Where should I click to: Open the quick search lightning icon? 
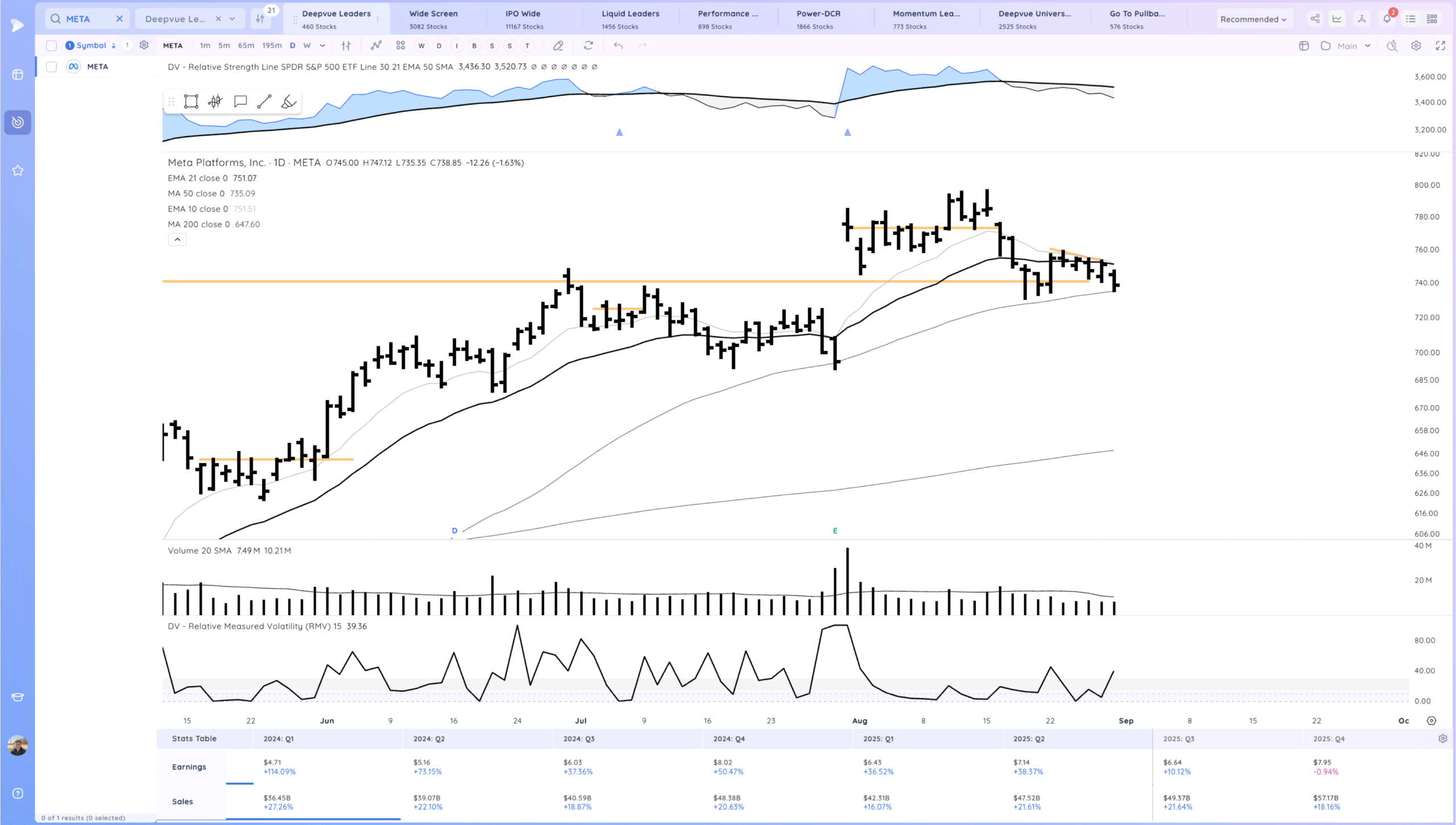[x=1392, y=46]
